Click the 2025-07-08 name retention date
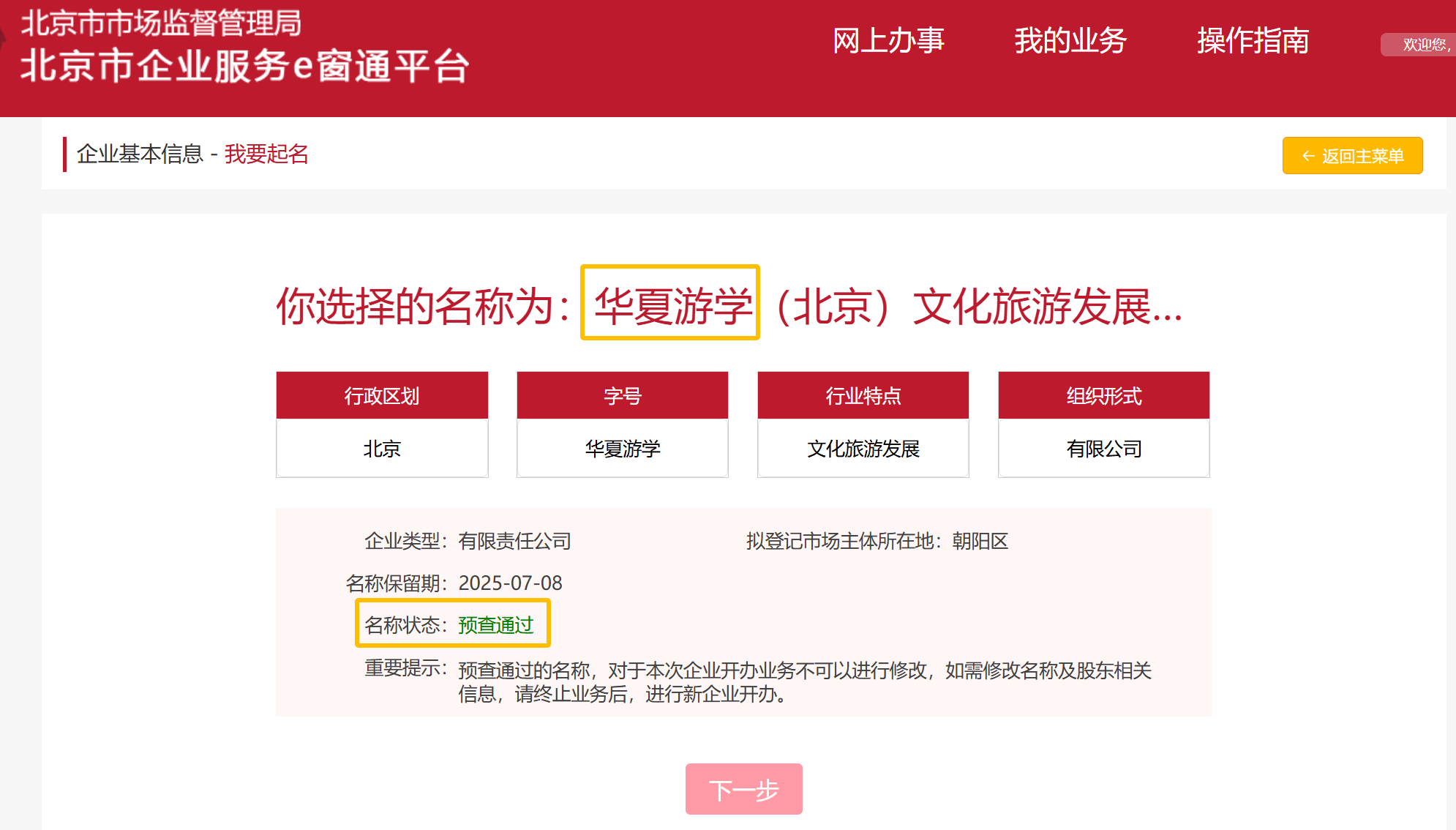This screenshot has width=1456, height=830. click(x=510, y=583)
